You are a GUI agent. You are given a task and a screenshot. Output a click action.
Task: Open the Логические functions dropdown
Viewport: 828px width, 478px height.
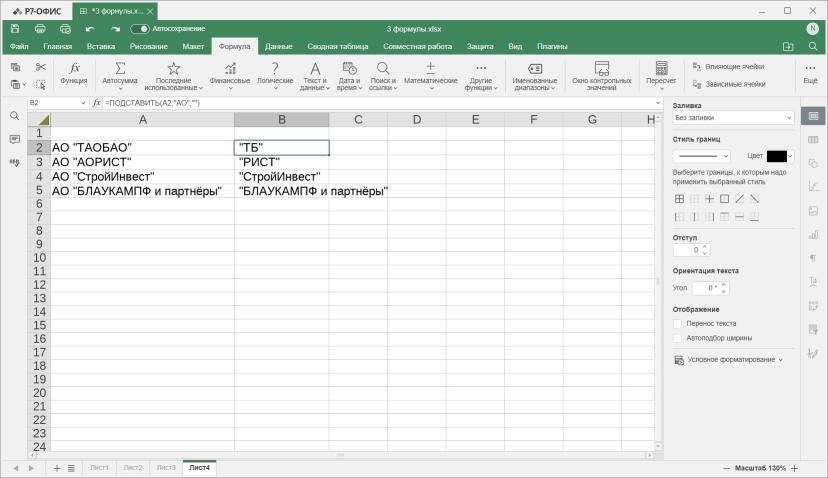coord(275,76)
